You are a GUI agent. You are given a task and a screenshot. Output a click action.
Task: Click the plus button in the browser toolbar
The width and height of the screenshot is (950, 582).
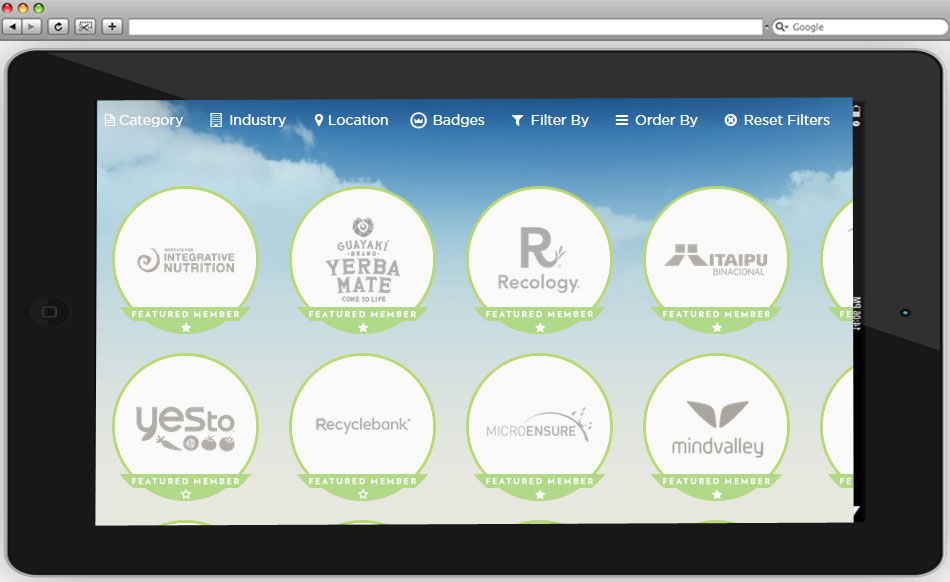tap(112, 27)
